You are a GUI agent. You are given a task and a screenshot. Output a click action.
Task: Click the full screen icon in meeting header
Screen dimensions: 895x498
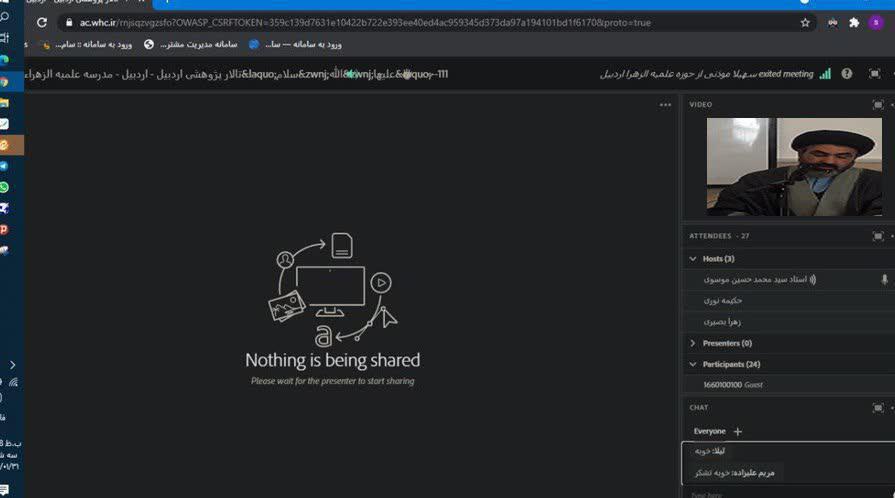pos(875,74)
